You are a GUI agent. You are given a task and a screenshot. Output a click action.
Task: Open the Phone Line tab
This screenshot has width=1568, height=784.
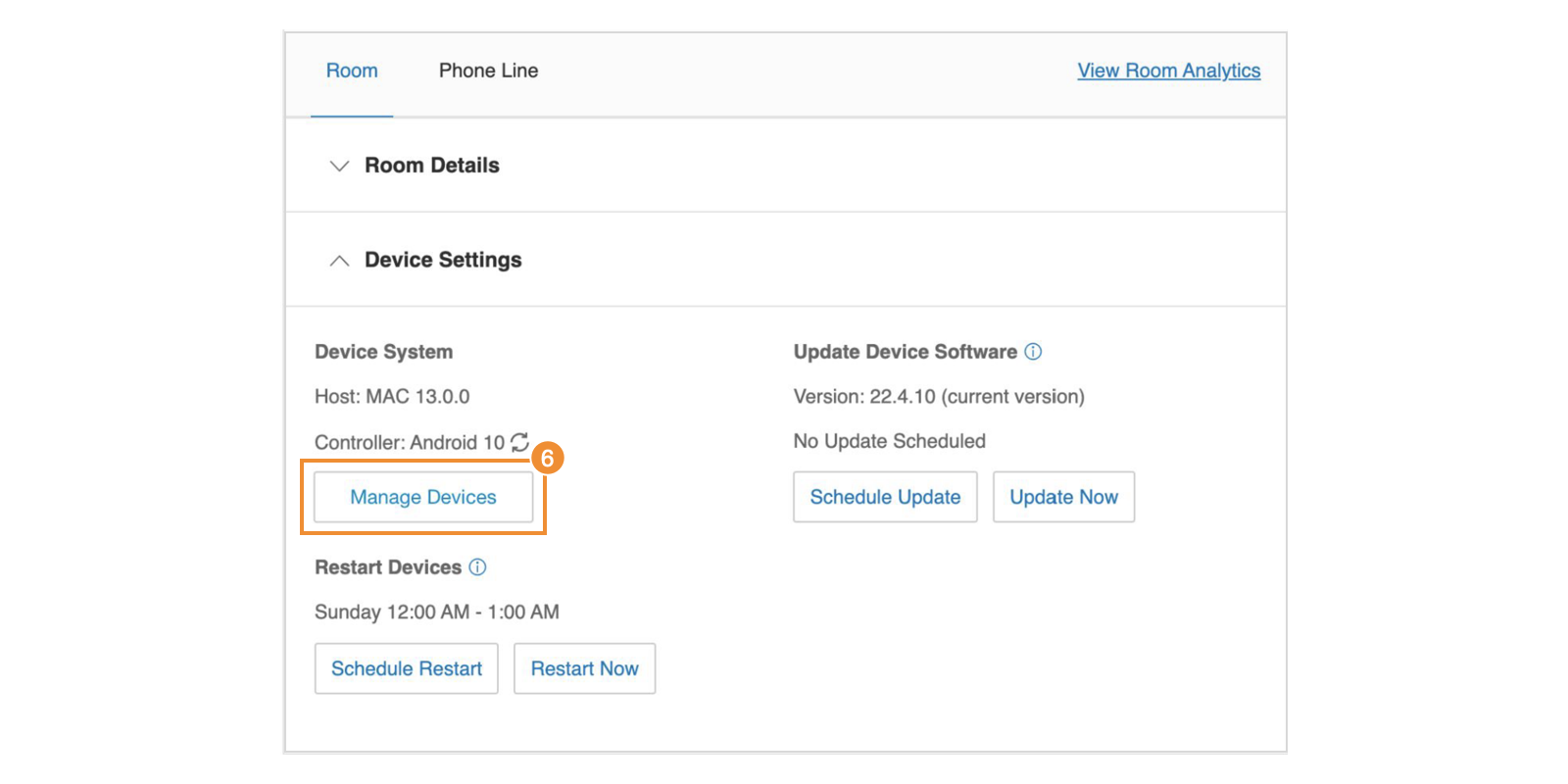coord(488,71)
